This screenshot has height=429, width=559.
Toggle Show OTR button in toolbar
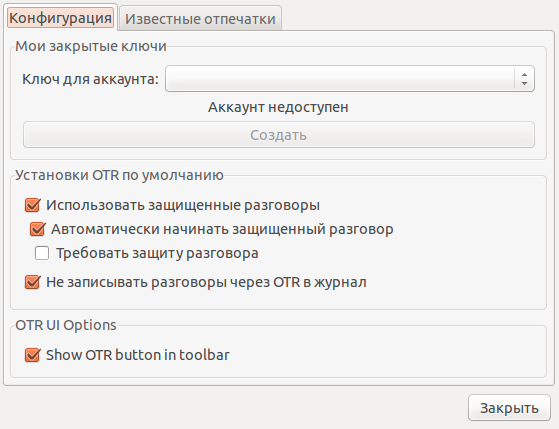tap(32, 355)
